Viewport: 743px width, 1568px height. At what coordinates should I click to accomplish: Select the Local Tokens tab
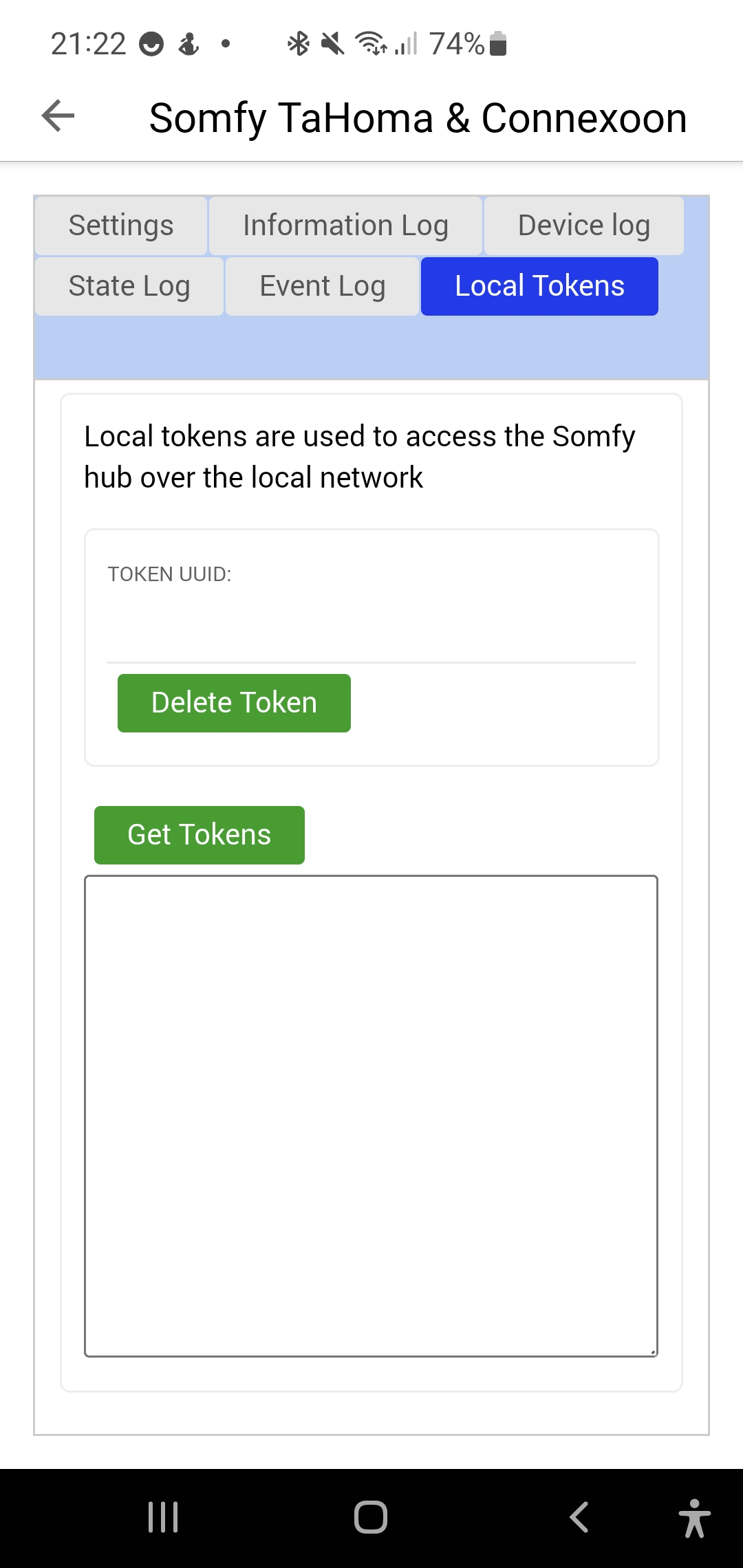pos(539,286)
